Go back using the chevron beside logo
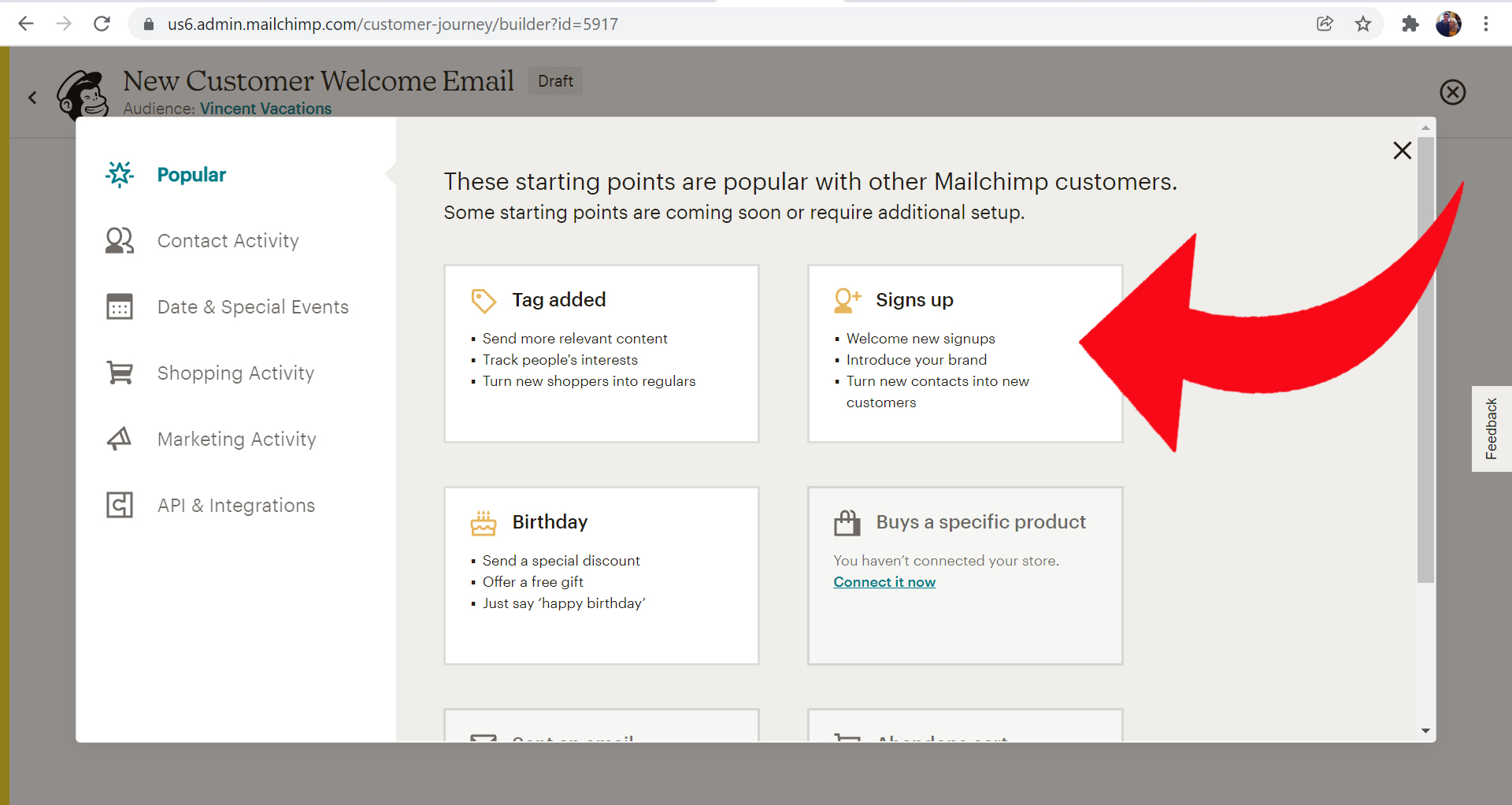 [x=32, y=98]
